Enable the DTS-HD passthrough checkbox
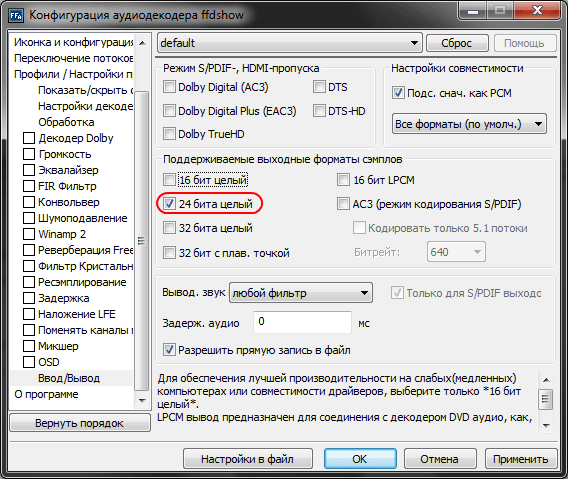 [319, 111]
